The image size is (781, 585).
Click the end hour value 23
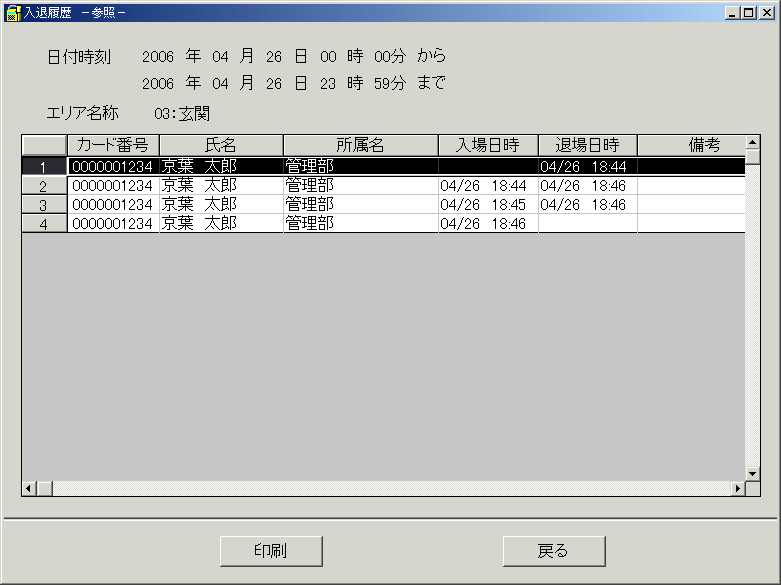pos(328,84)
